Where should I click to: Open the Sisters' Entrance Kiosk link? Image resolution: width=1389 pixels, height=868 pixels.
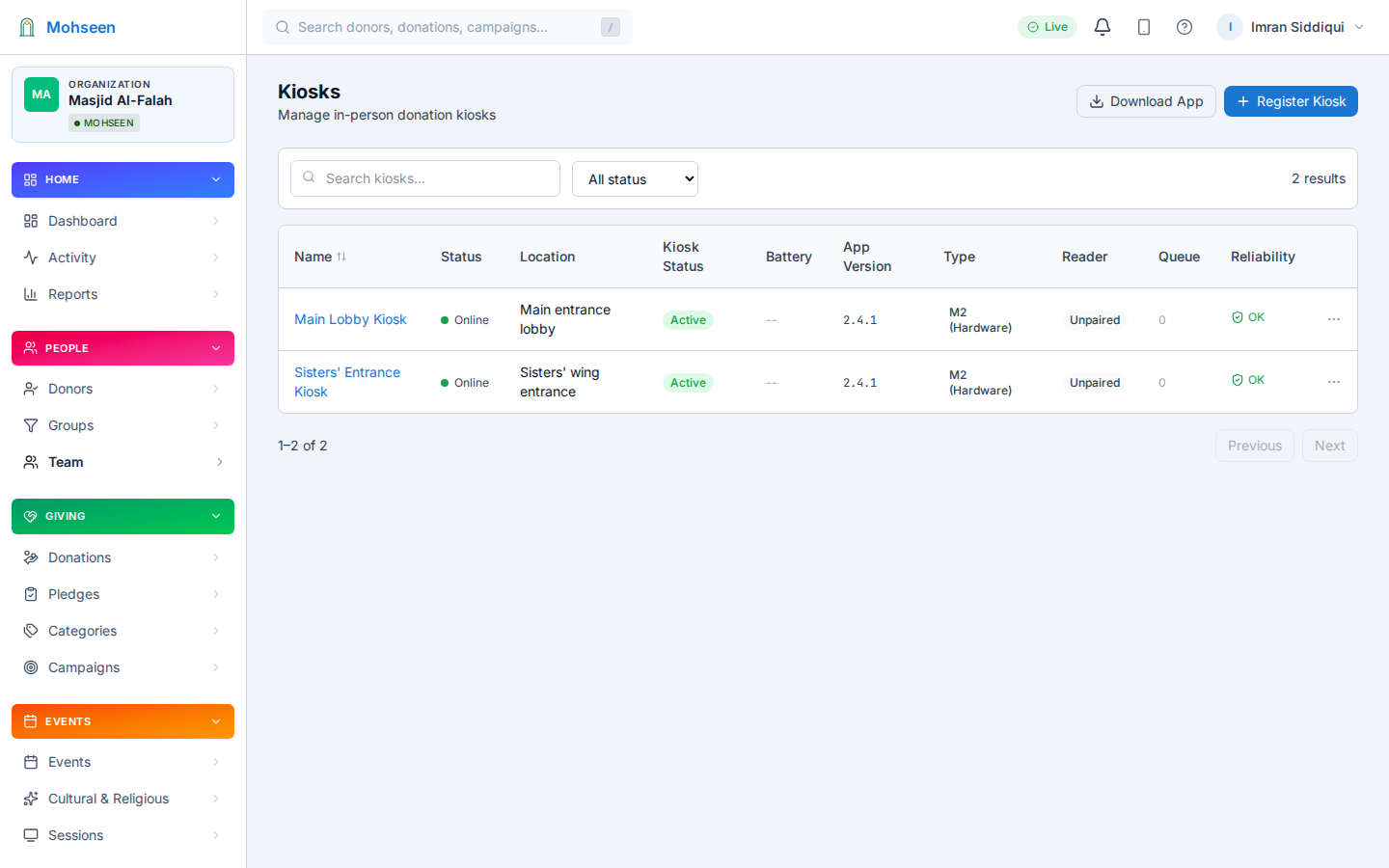(347, 382)
